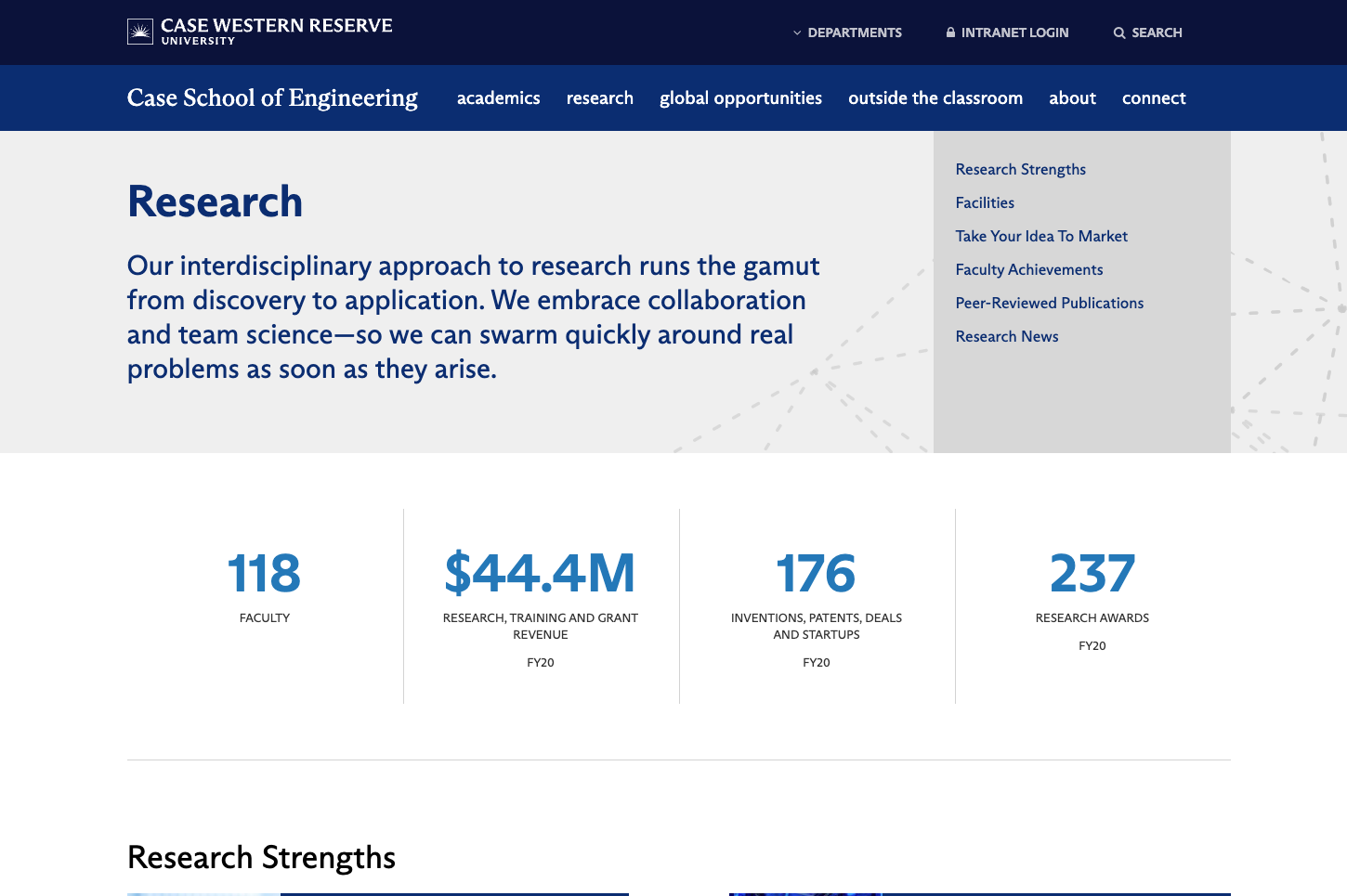Click the Research Strengths section heading
The width and height of the screenshot is (1347, 896).
(x=262, y=857)
